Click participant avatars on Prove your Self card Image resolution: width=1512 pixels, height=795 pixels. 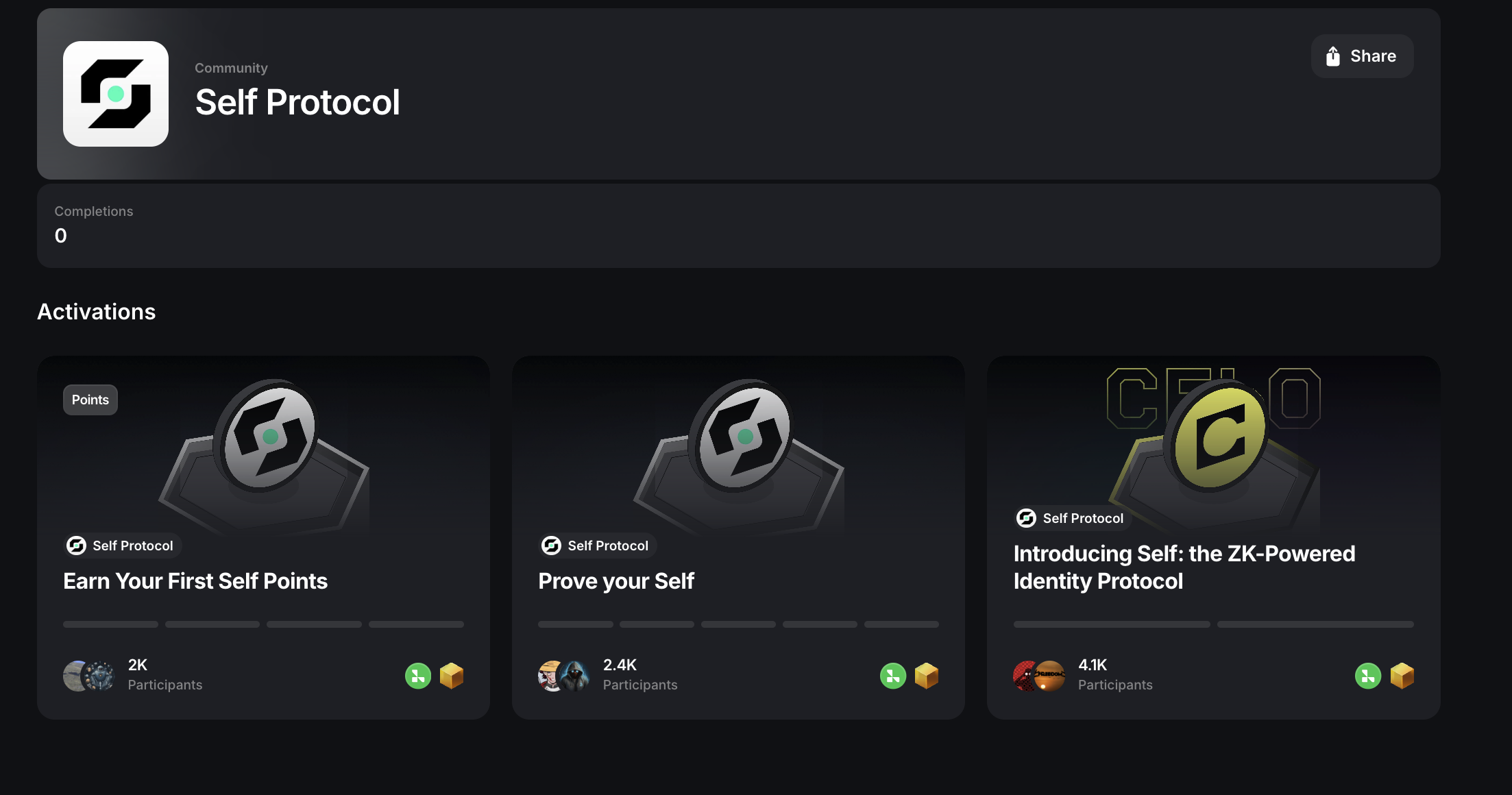[x=564, y=676]
